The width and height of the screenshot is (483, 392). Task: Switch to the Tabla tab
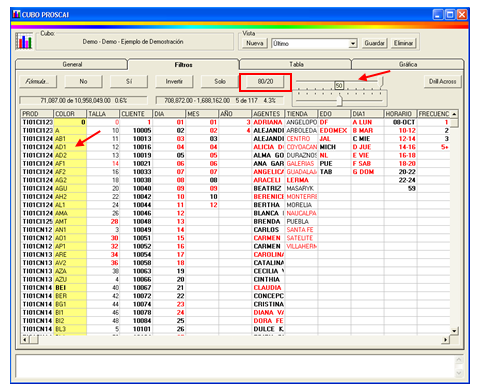coord(296,64)
